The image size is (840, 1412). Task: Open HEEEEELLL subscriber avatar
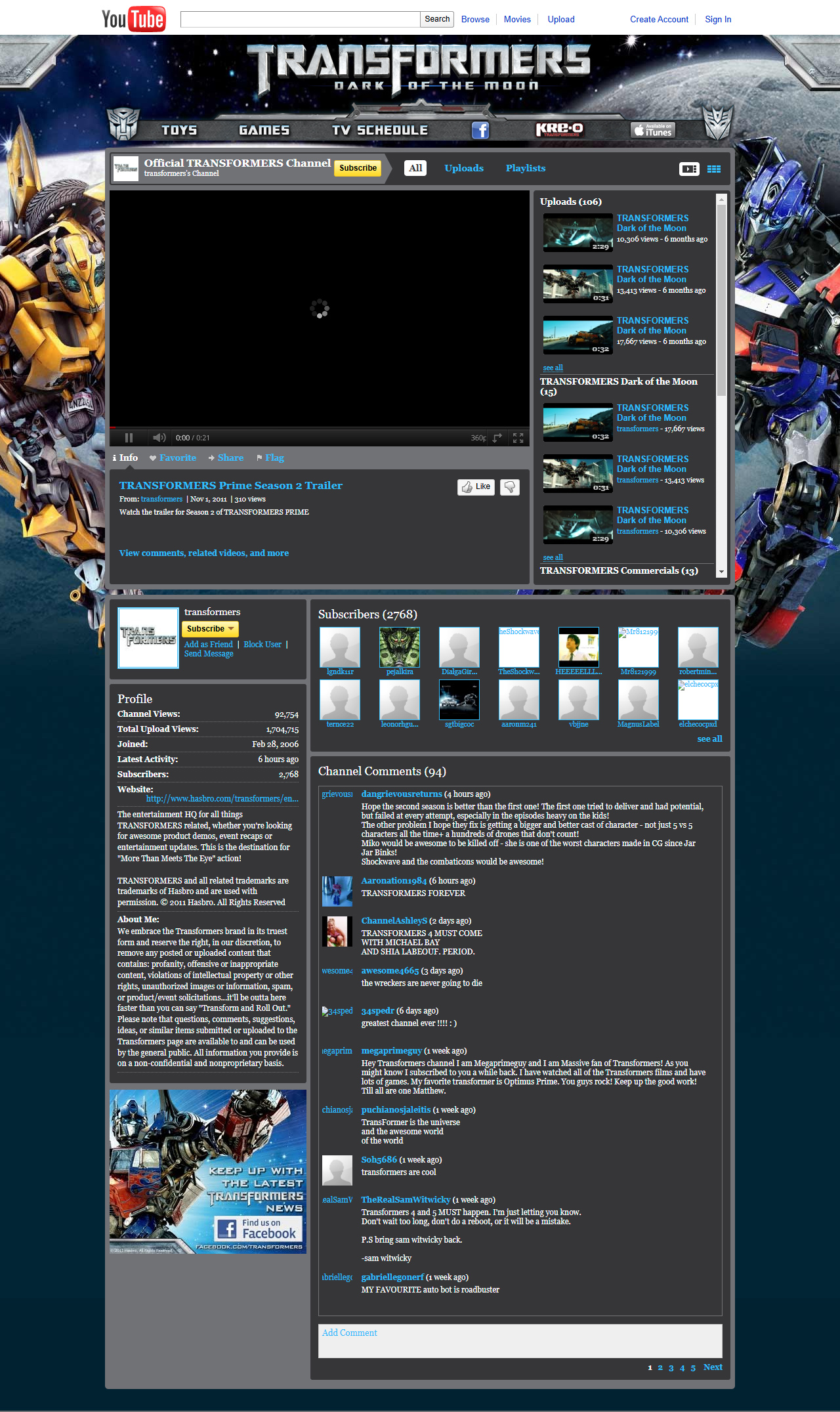click(x=579, y=647)
